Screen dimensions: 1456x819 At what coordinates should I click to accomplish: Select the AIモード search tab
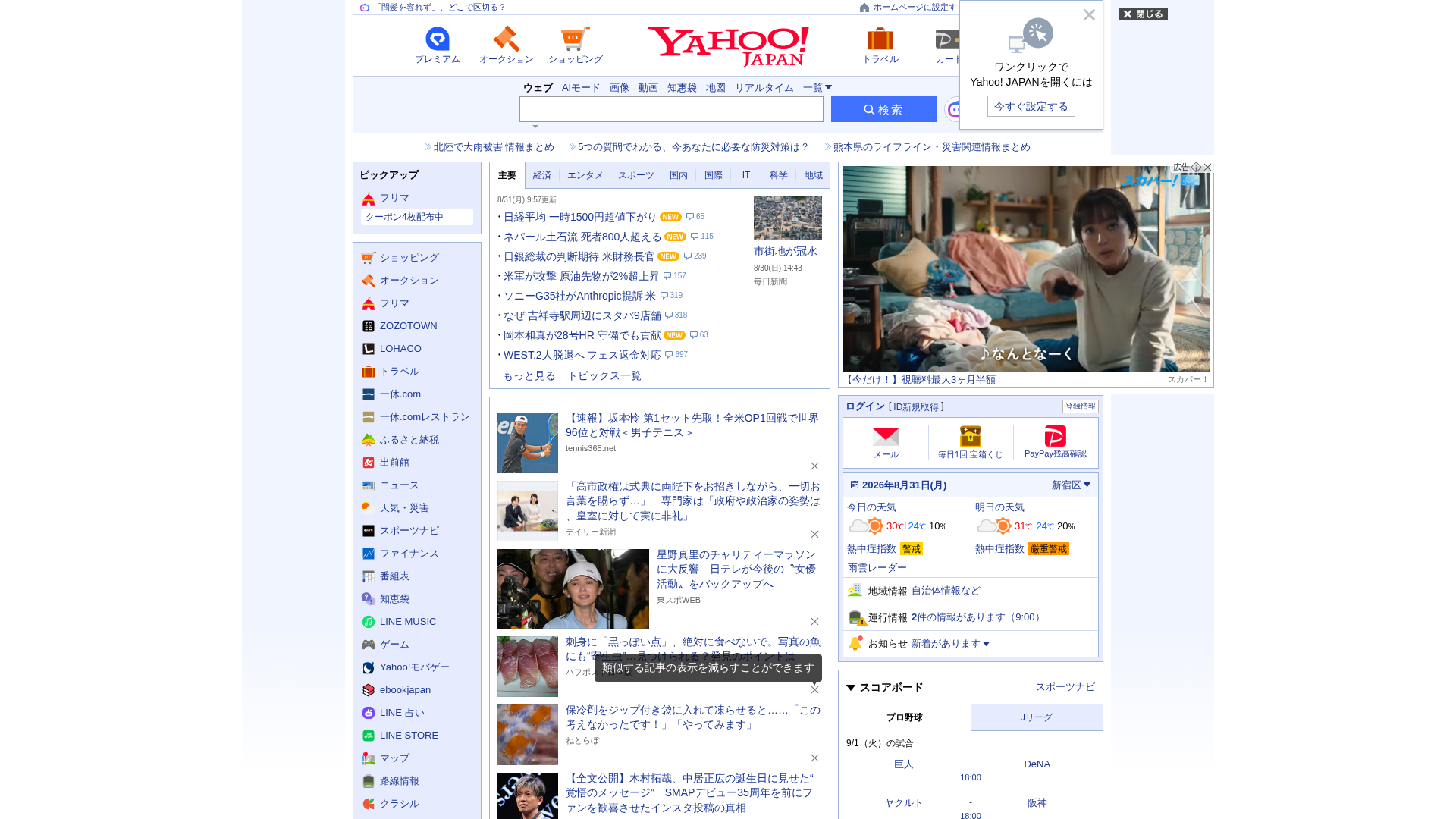point(581,88)
